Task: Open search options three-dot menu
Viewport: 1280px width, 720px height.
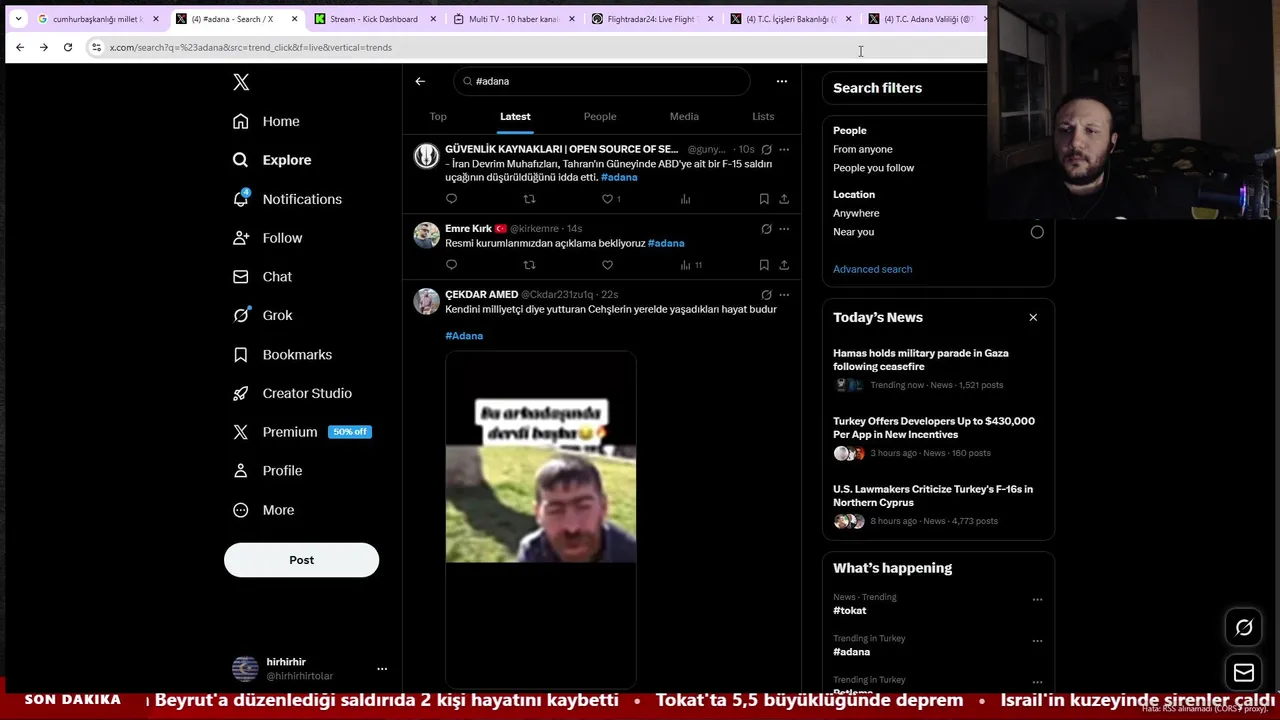Action: click(782, 81)
